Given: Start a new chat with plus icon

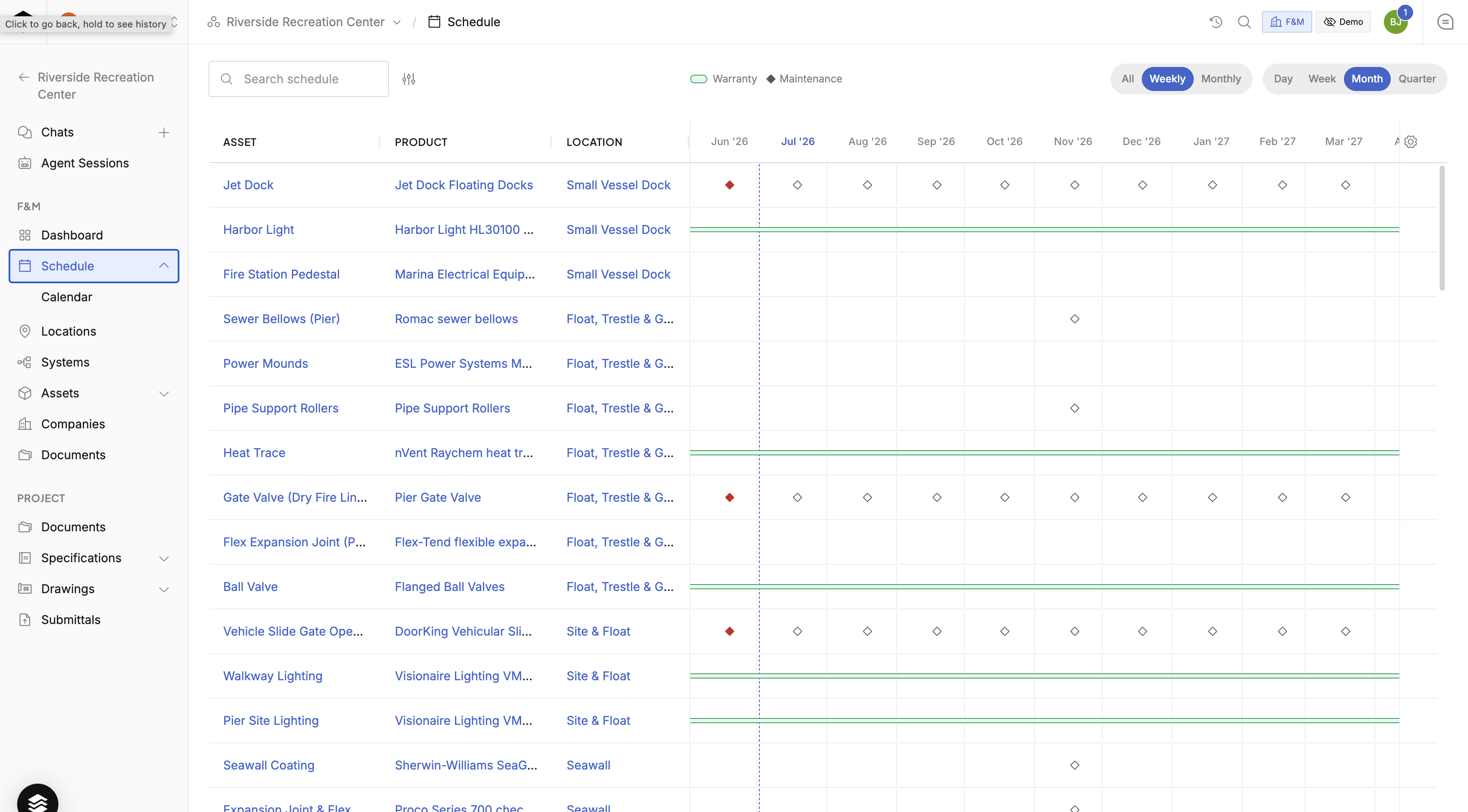Looking at the screenshot, I should (x=164, y=132).
